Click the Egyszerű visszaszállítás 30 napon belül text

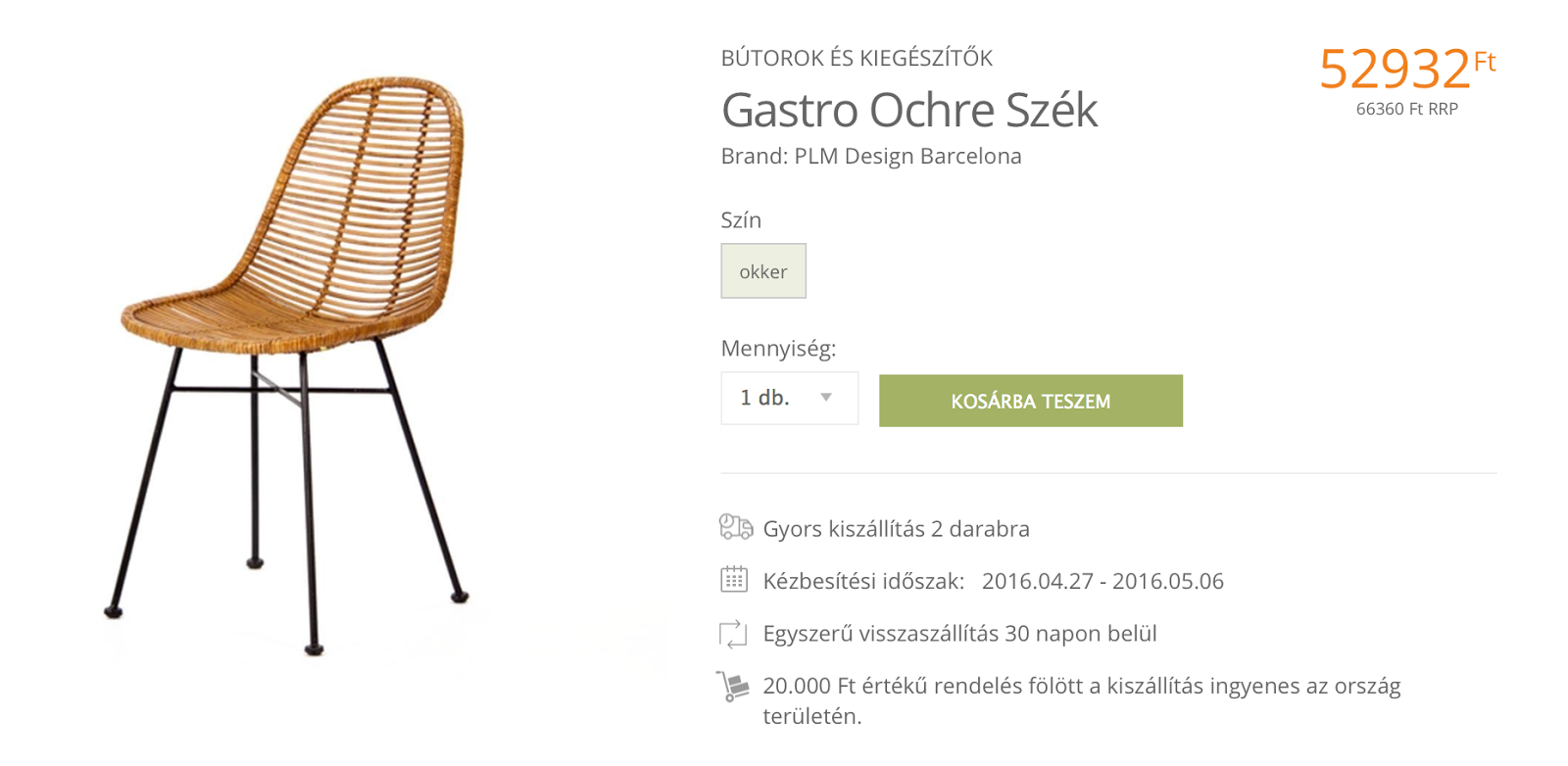tap(960, 634)
